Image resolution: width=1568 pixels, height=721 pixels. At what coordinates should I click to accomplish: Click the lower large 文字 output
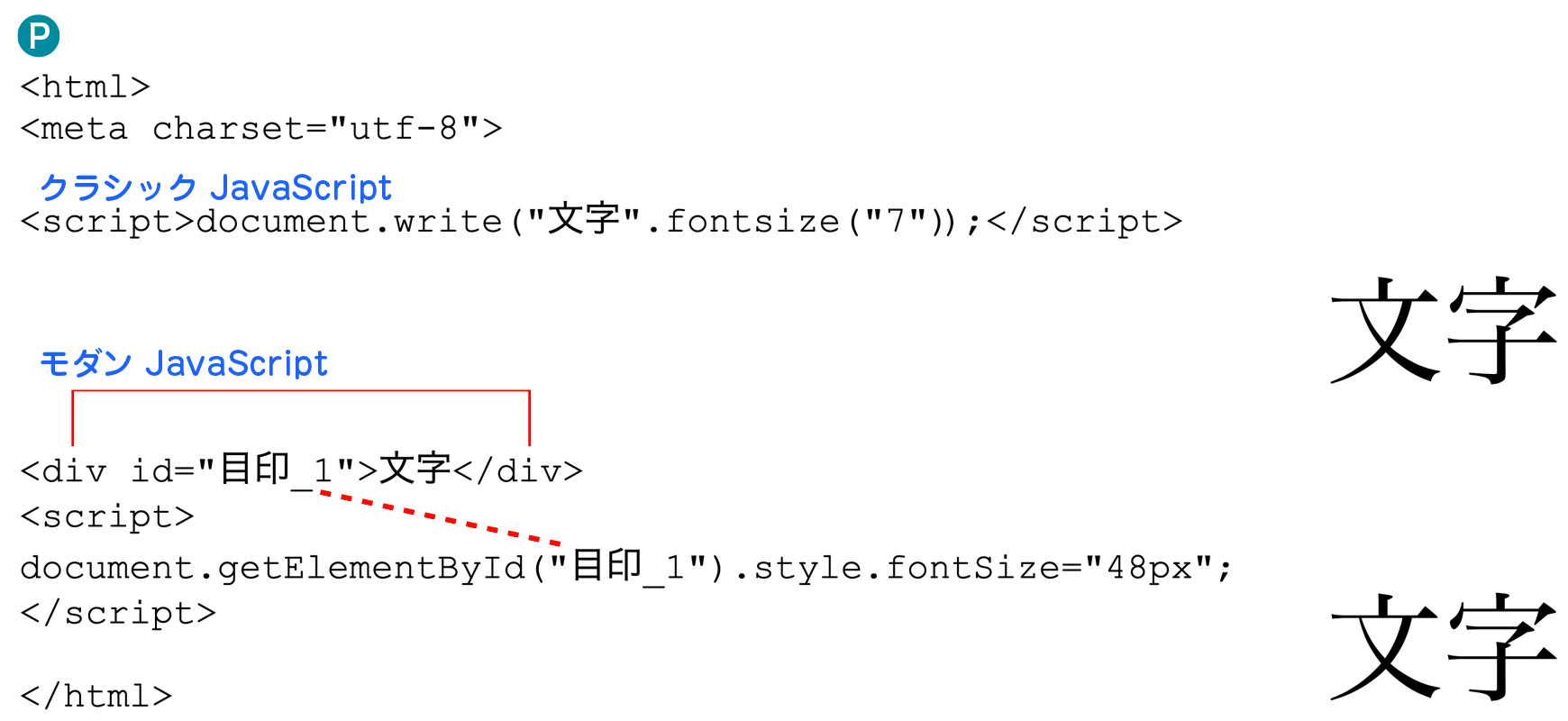(x=1444, y=647)
